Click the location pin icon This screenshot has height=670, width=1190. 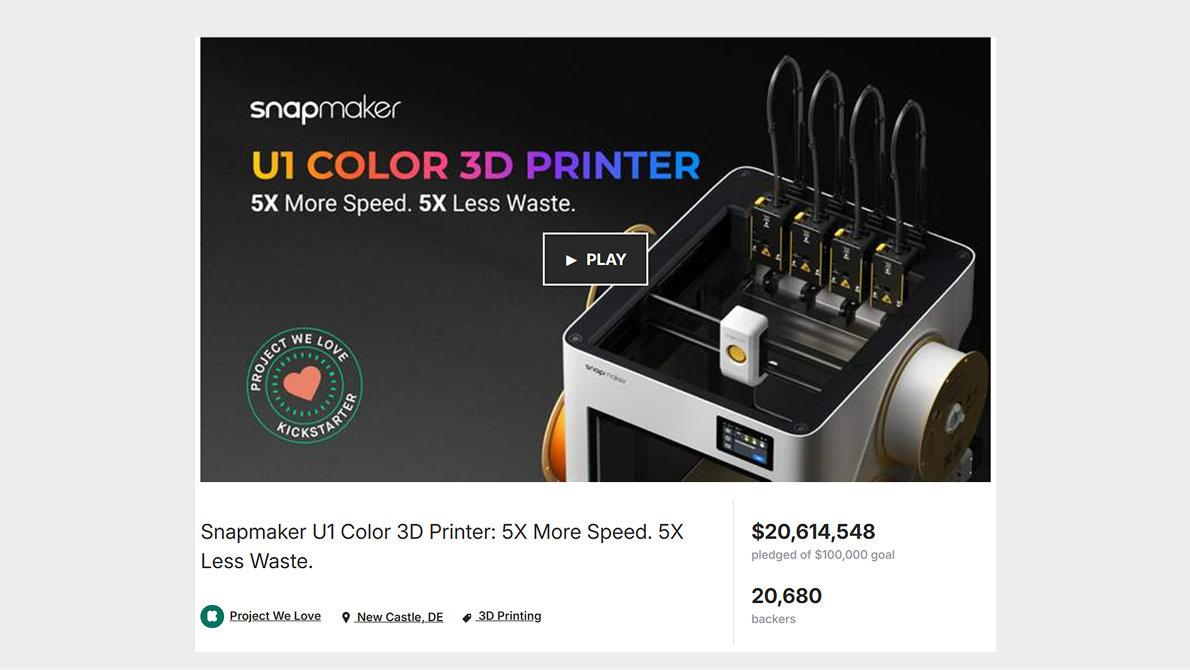tap(346, 618)
